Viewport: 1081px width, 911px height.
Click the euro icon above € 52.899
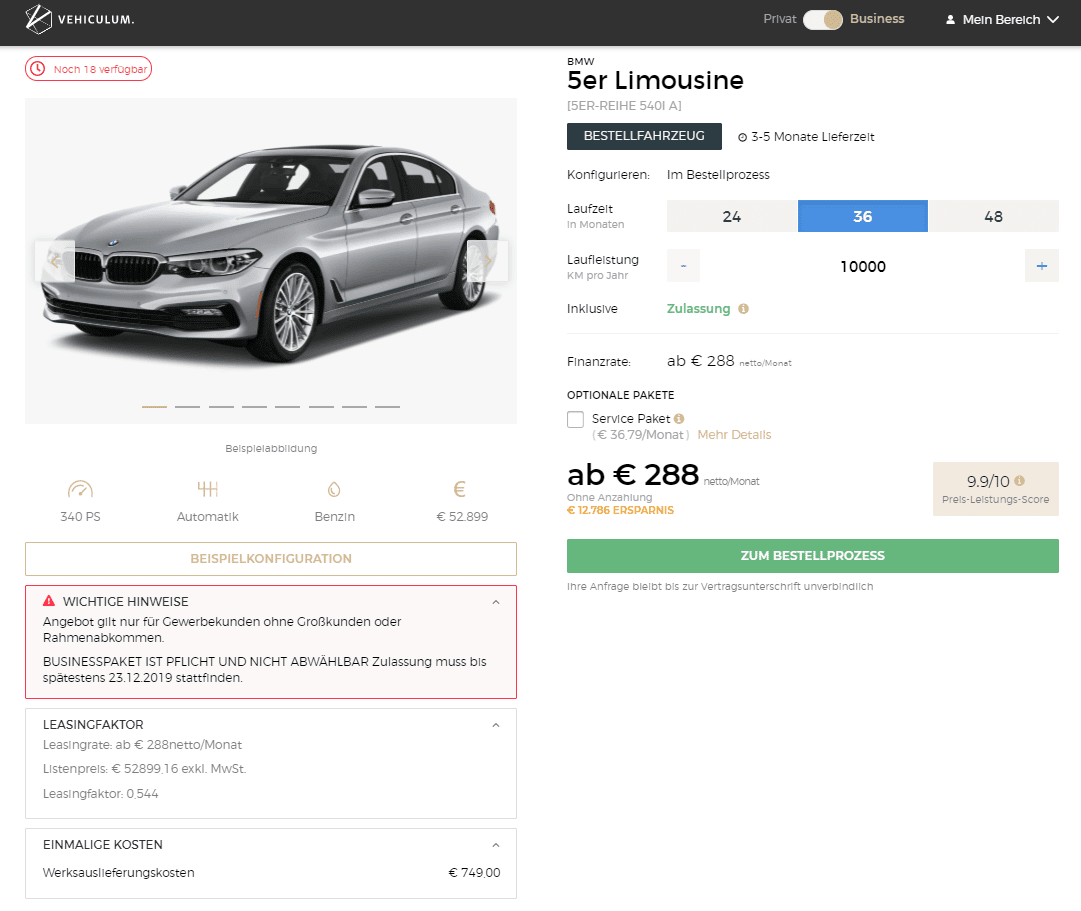point(460,489)
